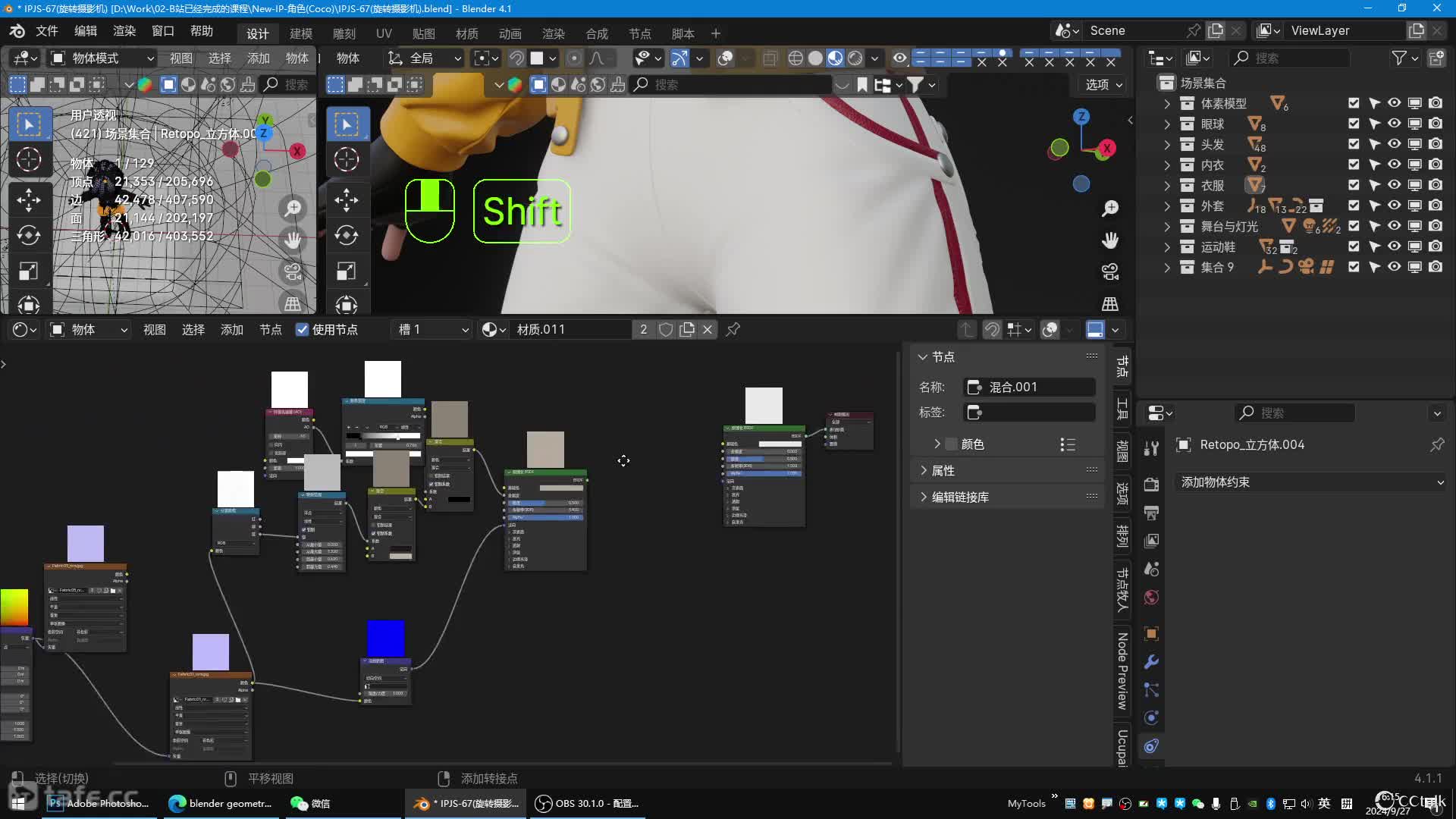Screen dimensions: 1456x819
Task: Open the 选项 dropdown in viewport
Action: pos(1103,85)
